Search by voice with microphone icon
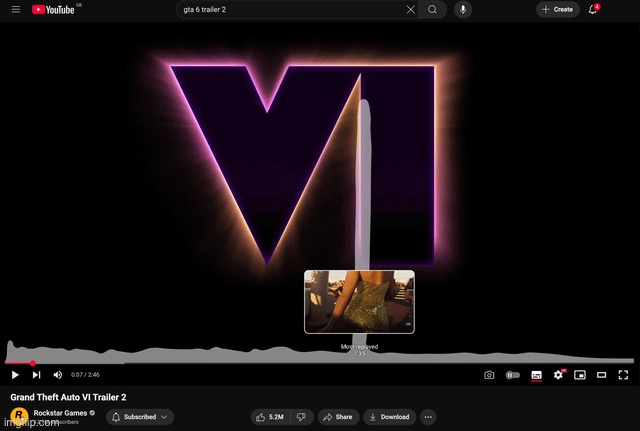Screen dimensions: 640x431 click(463, 9)
